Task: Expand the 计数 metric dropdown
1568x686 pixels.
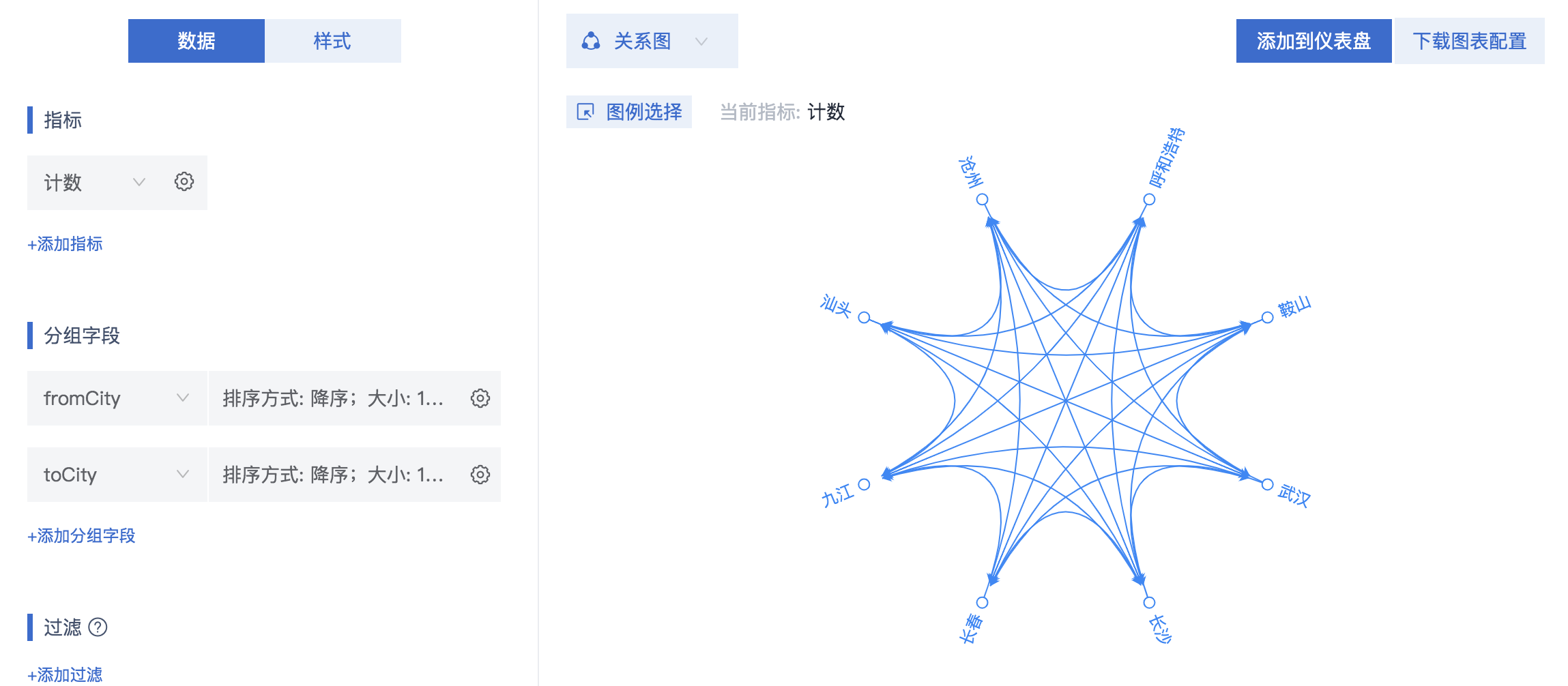Action: click(139, 182)
